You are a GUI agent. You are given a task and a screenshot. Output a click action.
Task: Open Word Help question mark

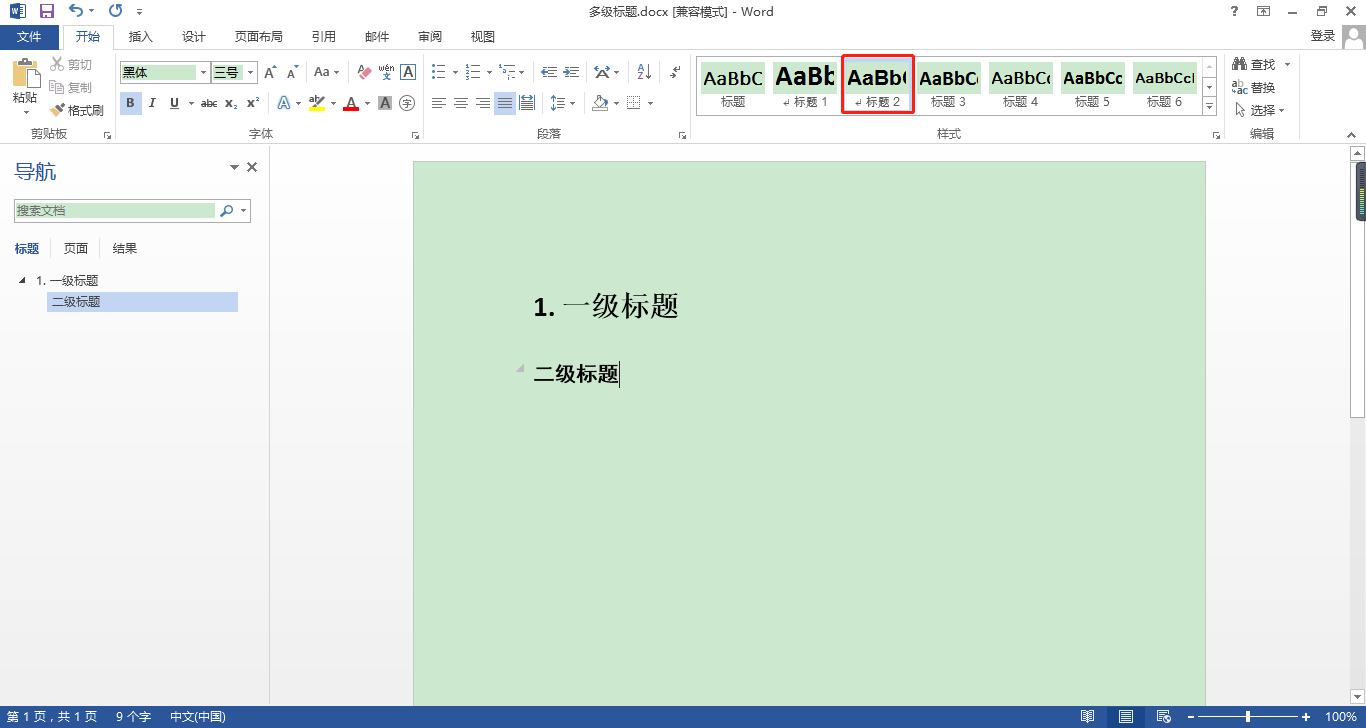(1234, 11)
